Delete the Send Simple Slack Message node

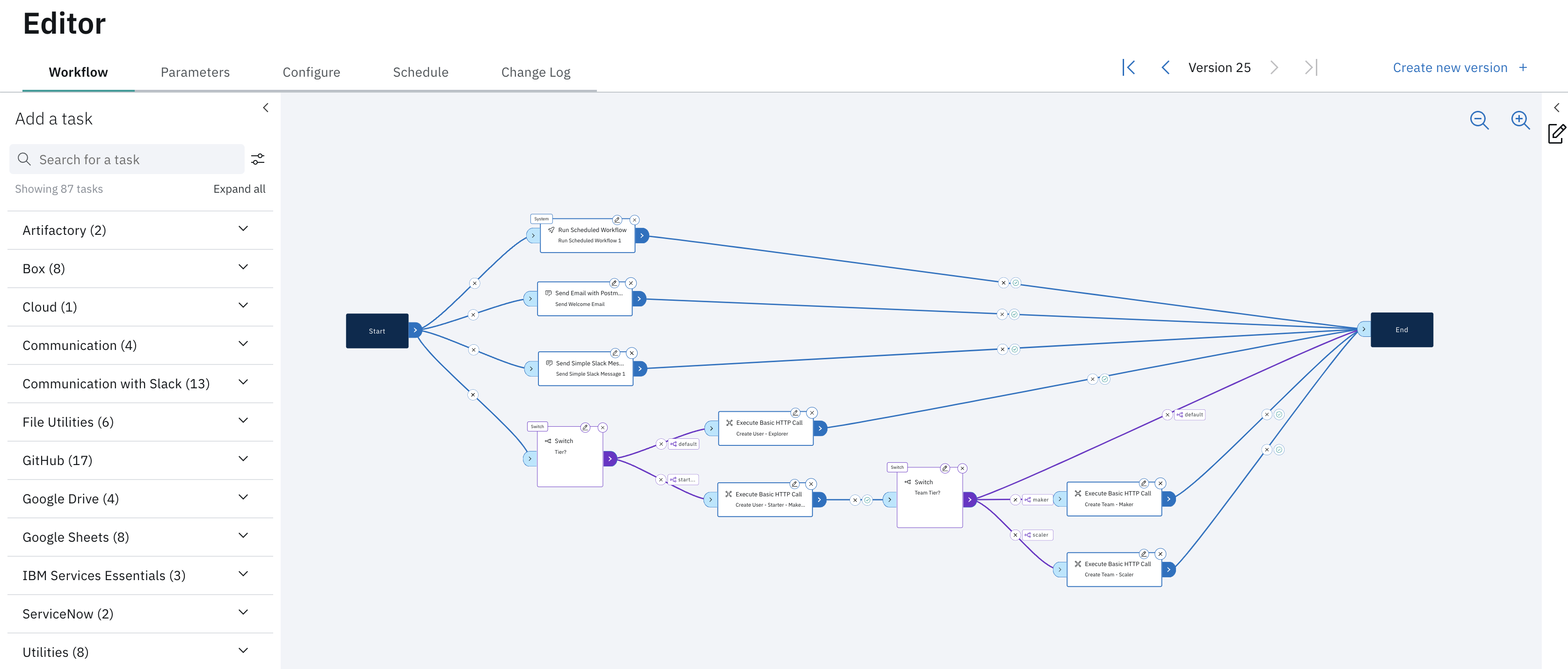point(632,353)
